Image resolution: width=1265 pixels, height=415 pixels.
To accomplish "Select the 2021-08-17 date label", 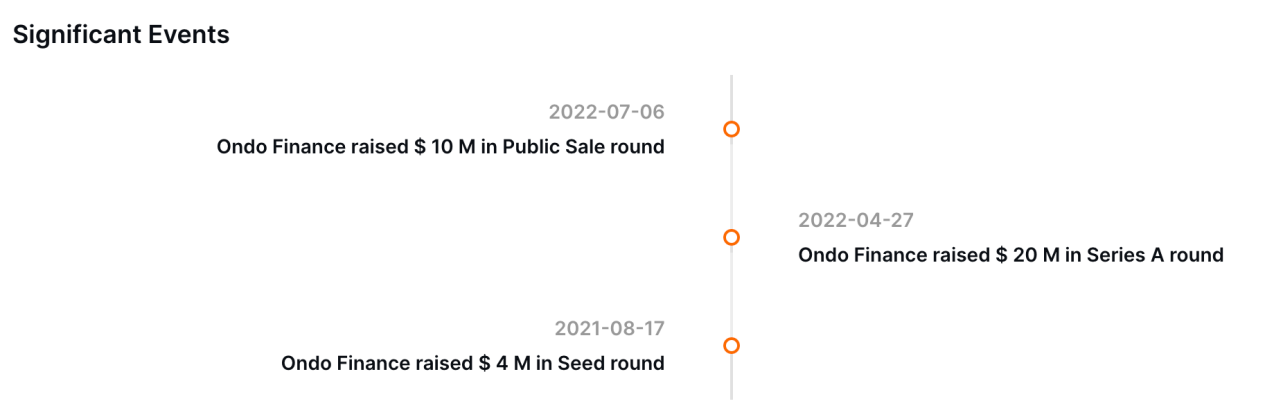I will (609, 328).
